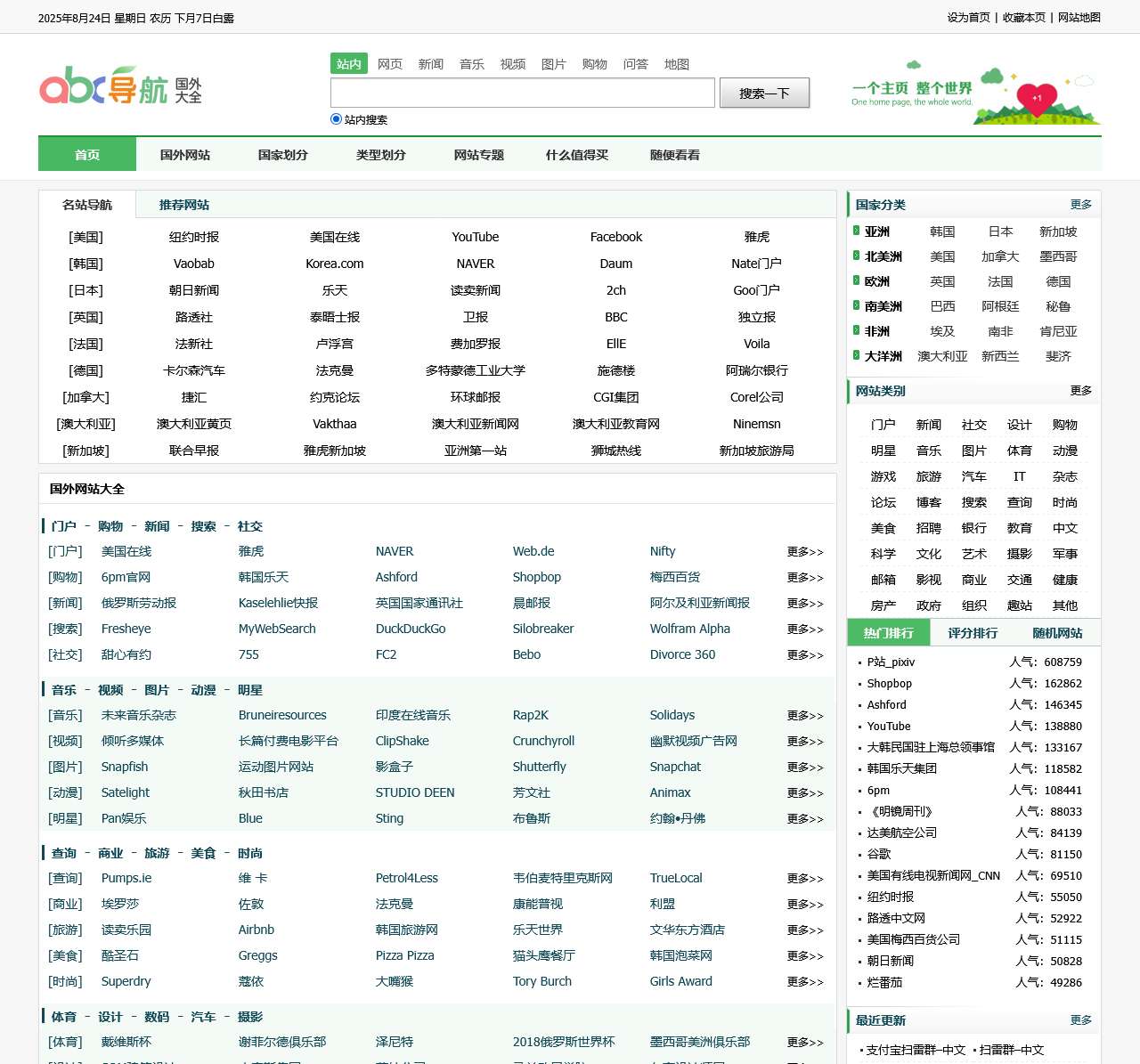
Task: Open 支付宝扫雷群-中文 recent update link
Action: tap(916, 1050)
